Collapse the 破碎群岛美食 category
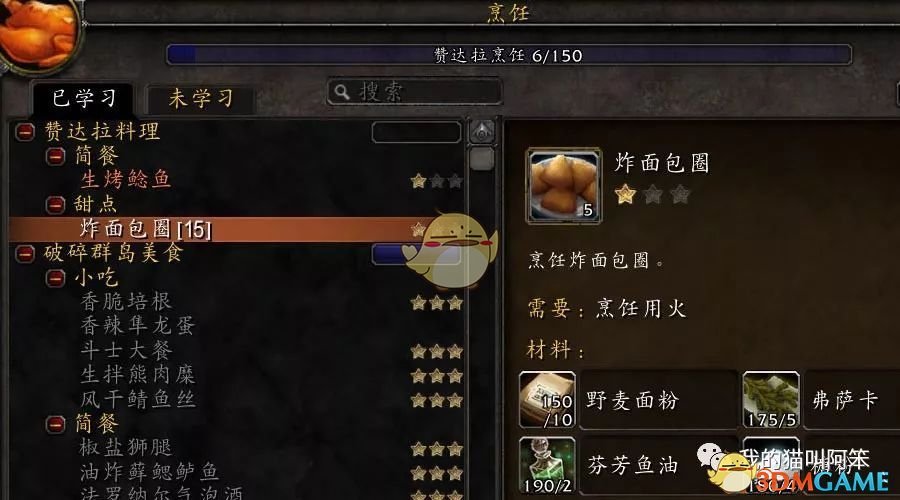Screen dimensions: 900x500 (25, 253)
